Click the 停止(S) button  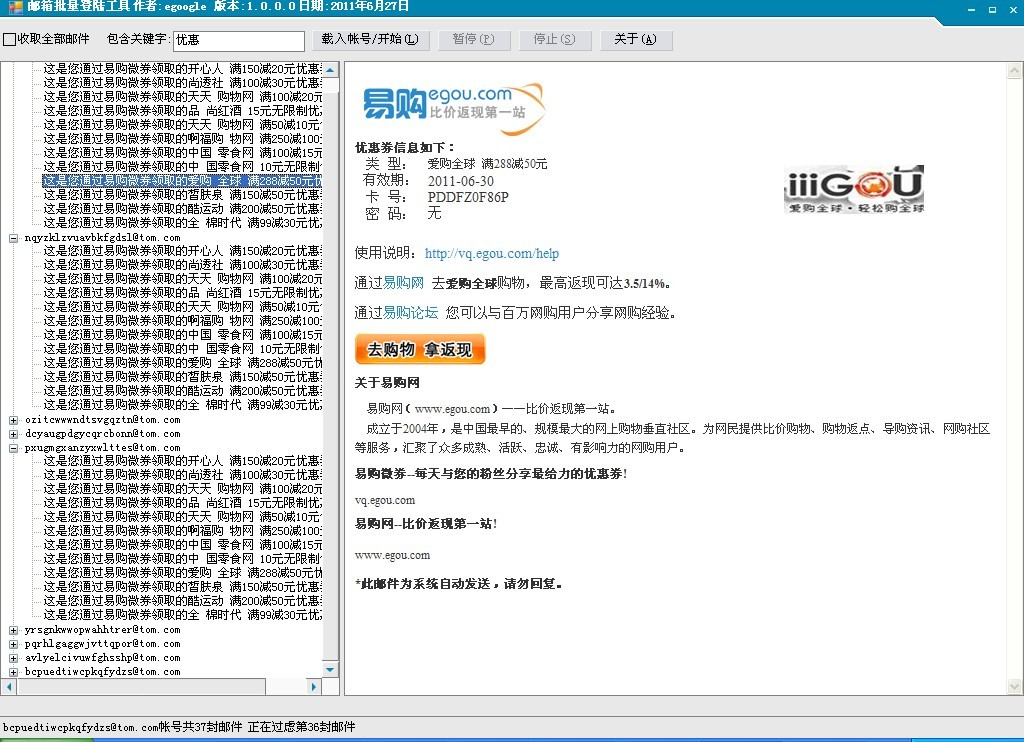click(555, 40)
